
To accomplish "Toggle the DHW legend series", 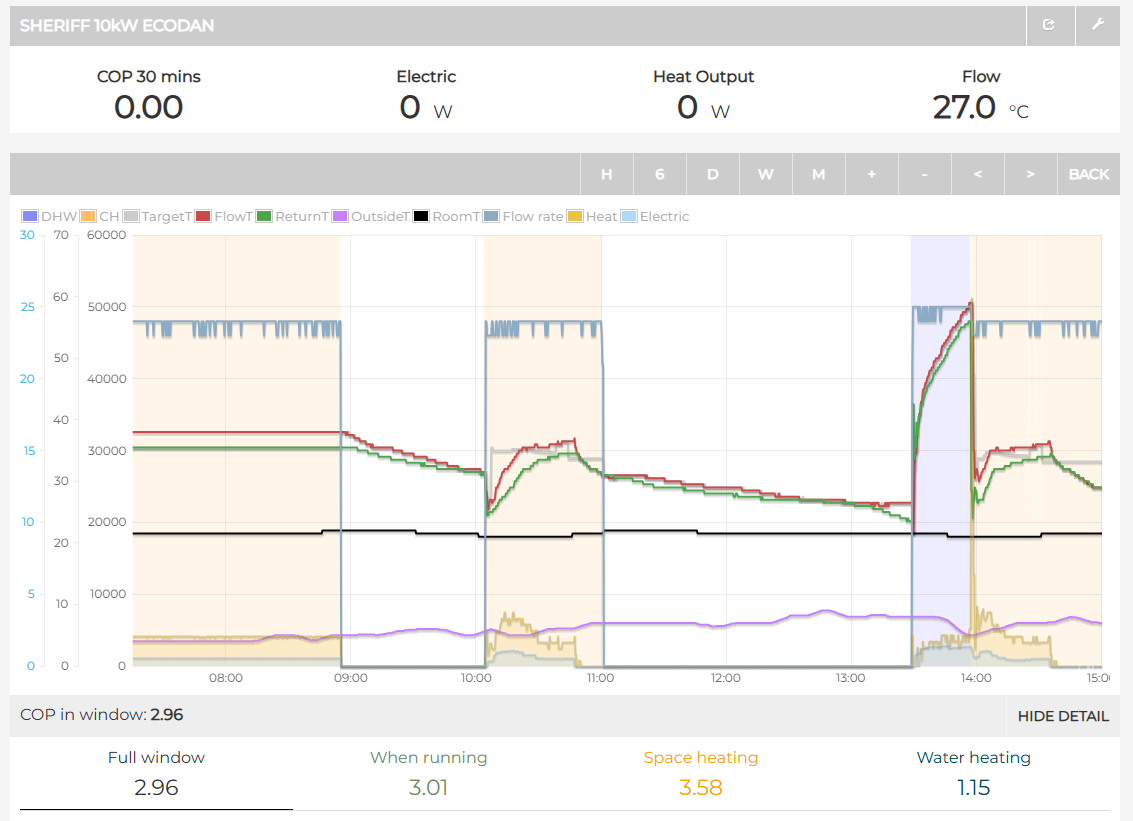I will (49, 216).
